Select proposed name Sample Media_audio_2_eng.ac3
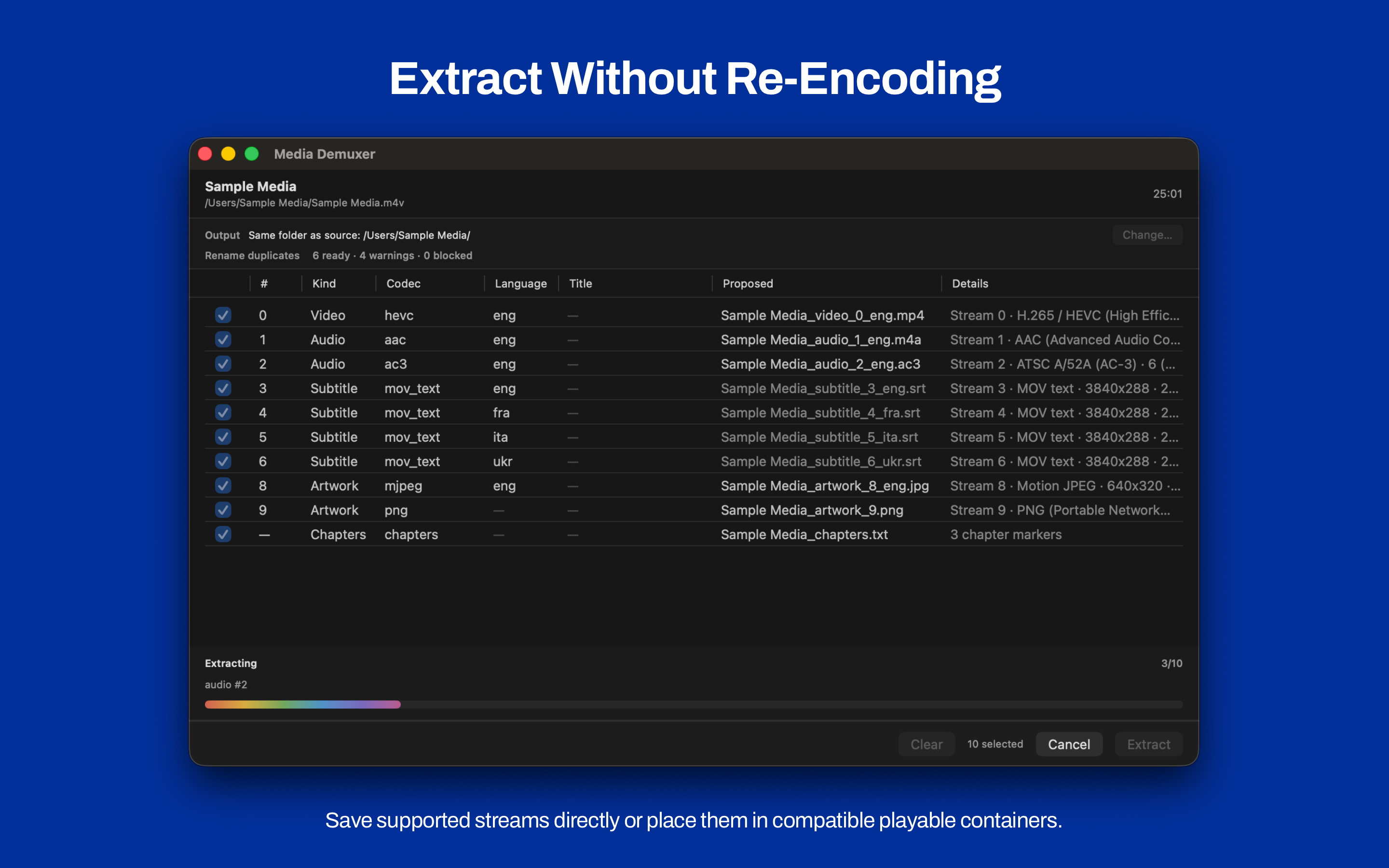This screenshot has width=1389, height=868. pyautogui.click(x=820, y=364)
